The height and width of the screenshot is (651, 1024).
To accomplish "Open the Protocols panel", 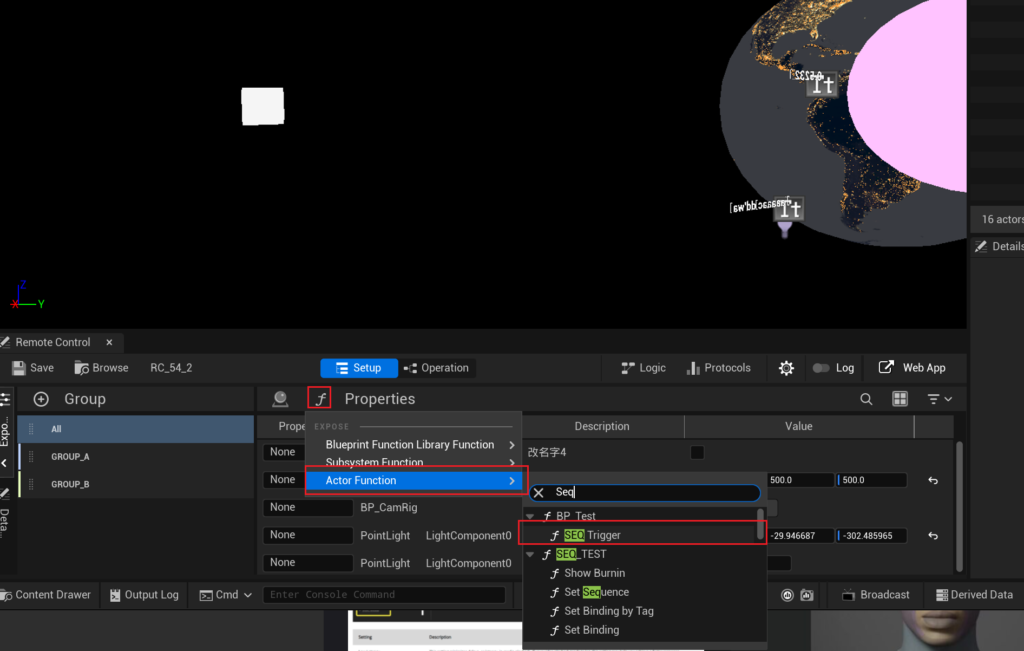I will pos(718,368).
